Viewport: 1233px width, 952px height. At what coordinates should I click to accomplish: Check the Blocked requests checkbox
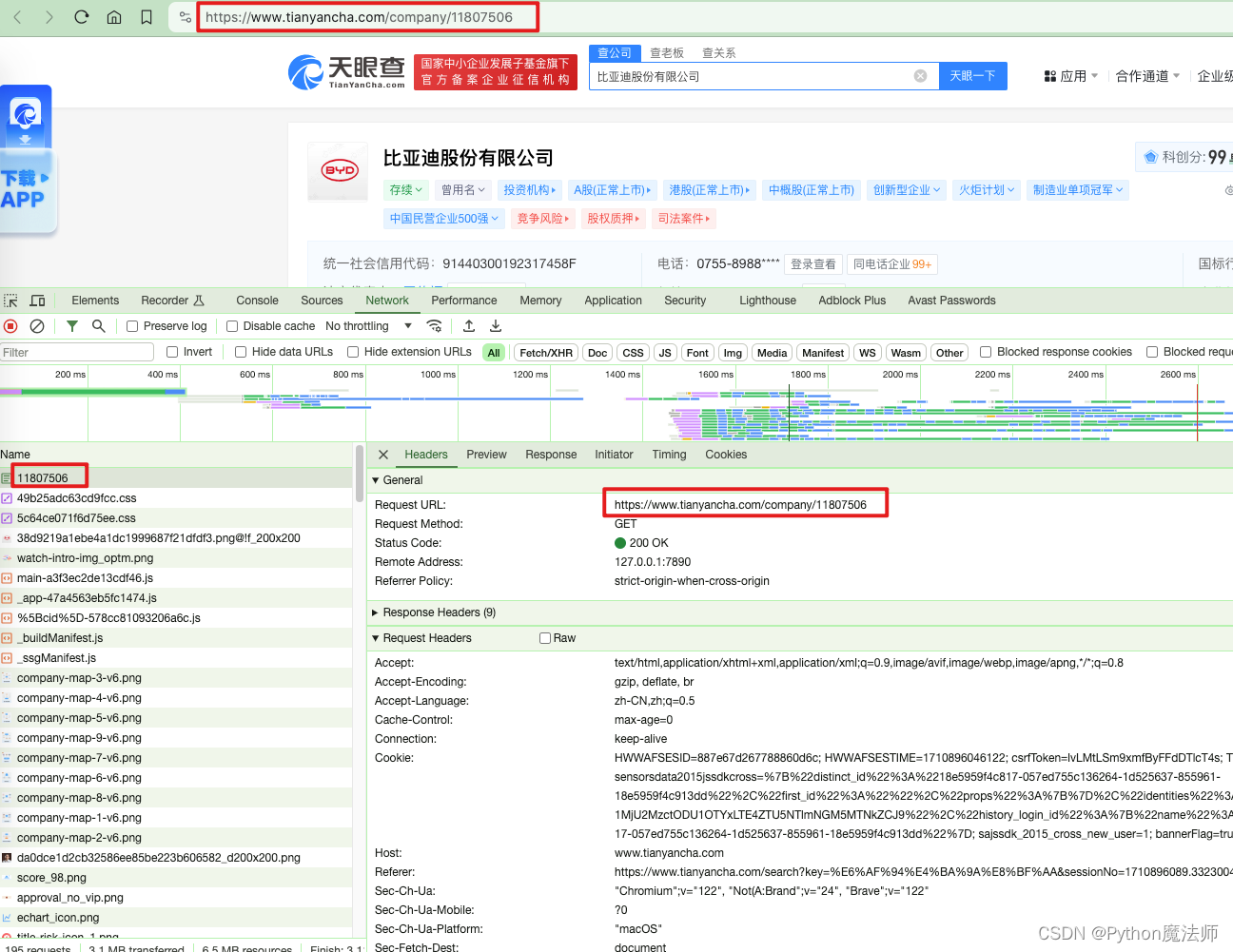tap(1152, 352)
